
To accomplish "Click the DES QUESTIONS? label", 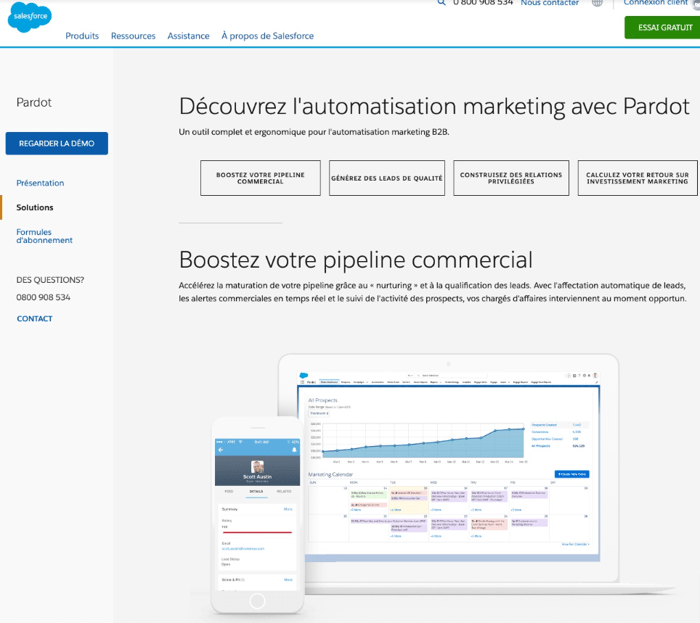I will (x=50, y=280).
